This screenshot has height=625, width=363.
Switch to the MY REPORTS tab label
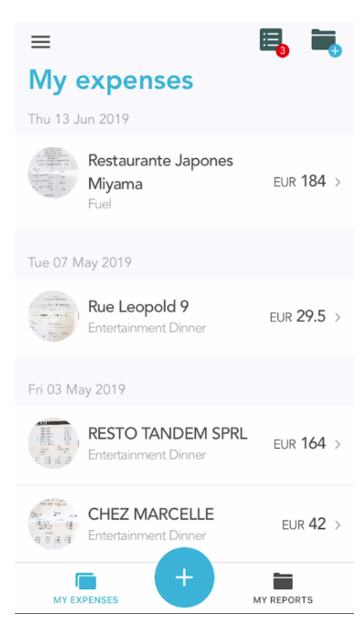pyautogui.click(x=283, y=600)
